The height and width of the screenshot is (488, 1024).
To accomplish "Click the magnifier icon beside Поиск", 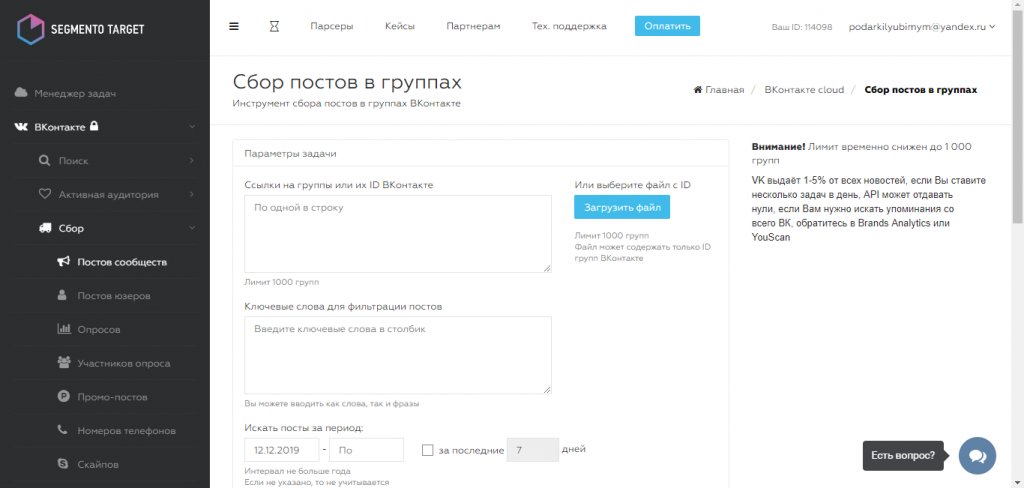I will coord(44,161).
